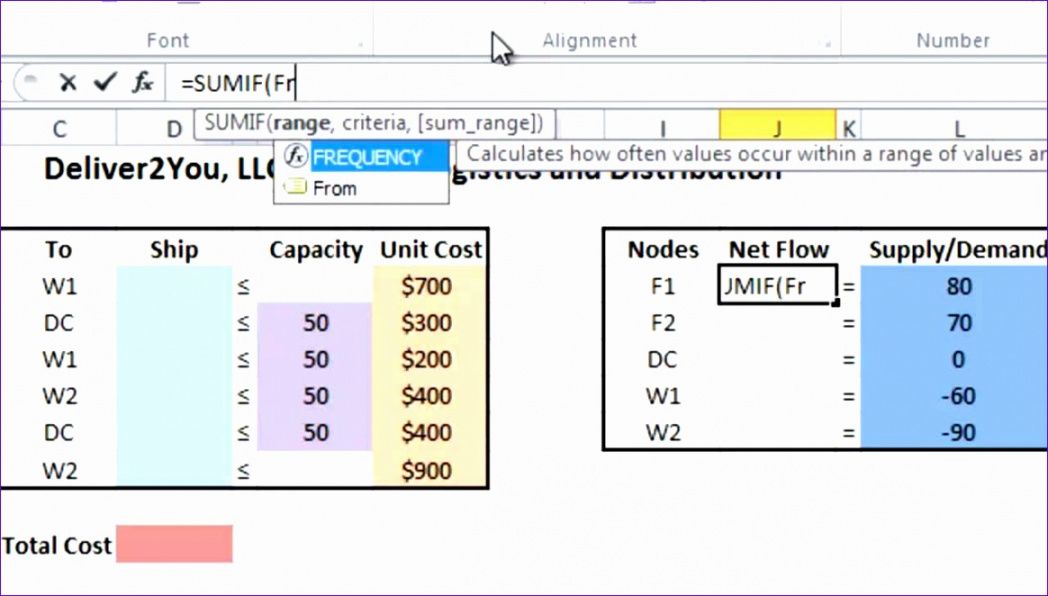Screen dimensions: 1048x596
Task: Select the criteria argument in the SUMIF tooltip
Action: pyautogui.click(x=374, y=123)
